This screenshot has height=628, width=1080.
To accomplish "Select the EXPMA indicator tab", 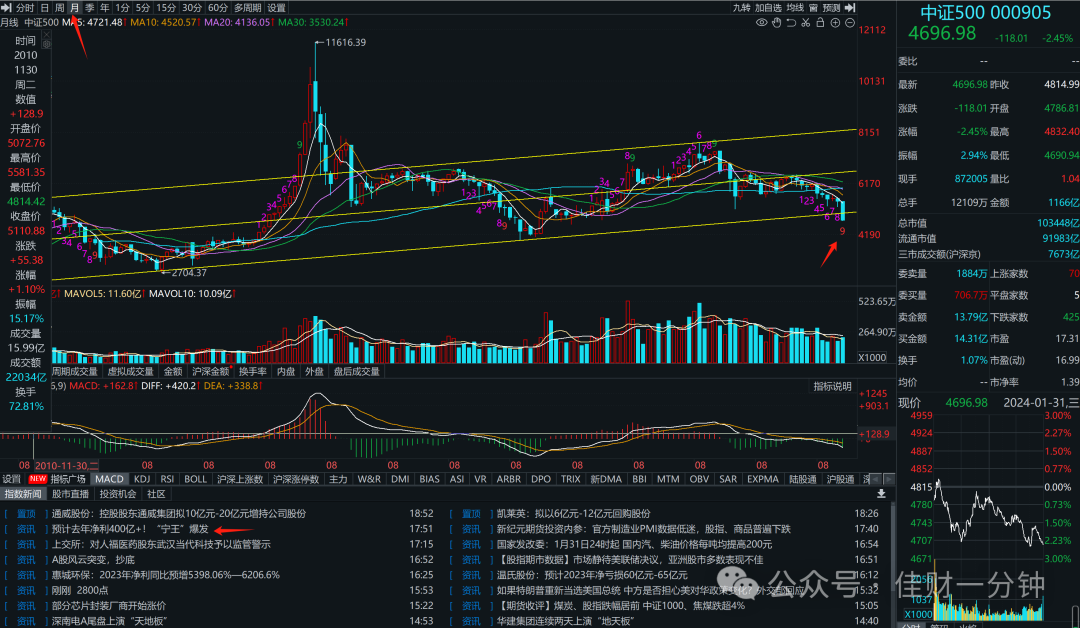I will point(763,479).
